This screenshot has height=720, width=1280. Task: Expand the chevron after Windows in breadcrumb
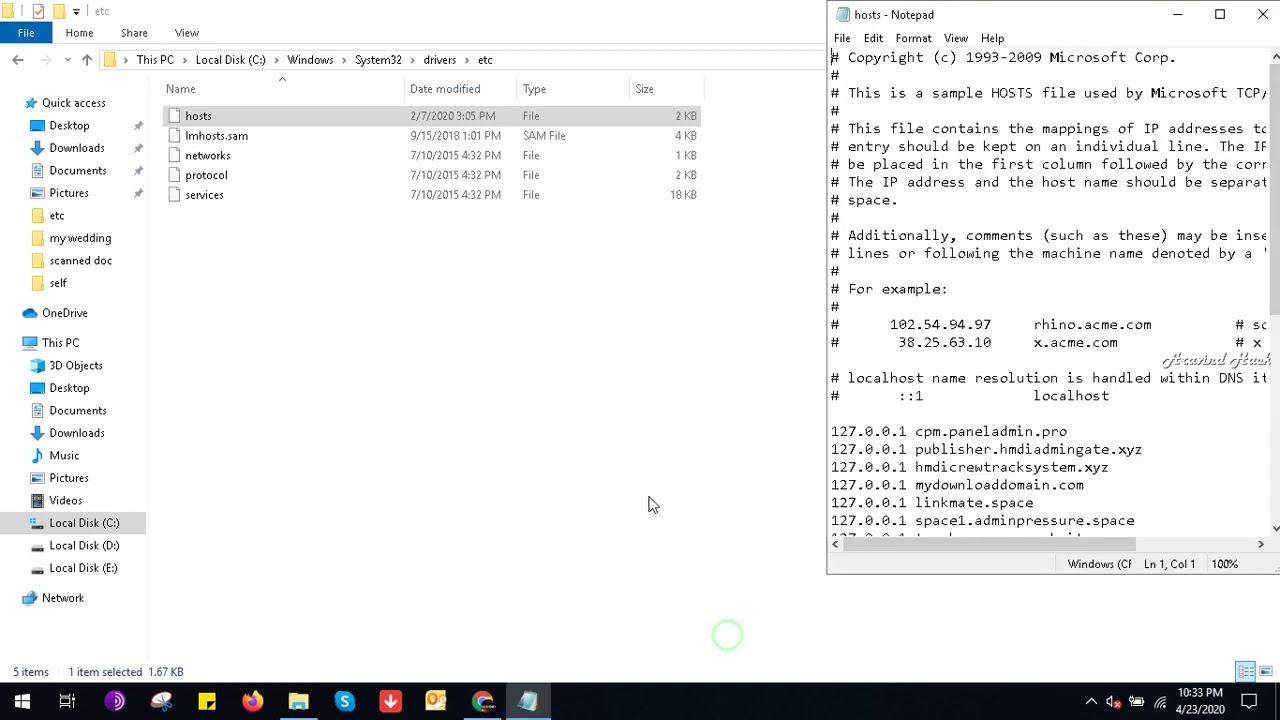tap(344, 60)
